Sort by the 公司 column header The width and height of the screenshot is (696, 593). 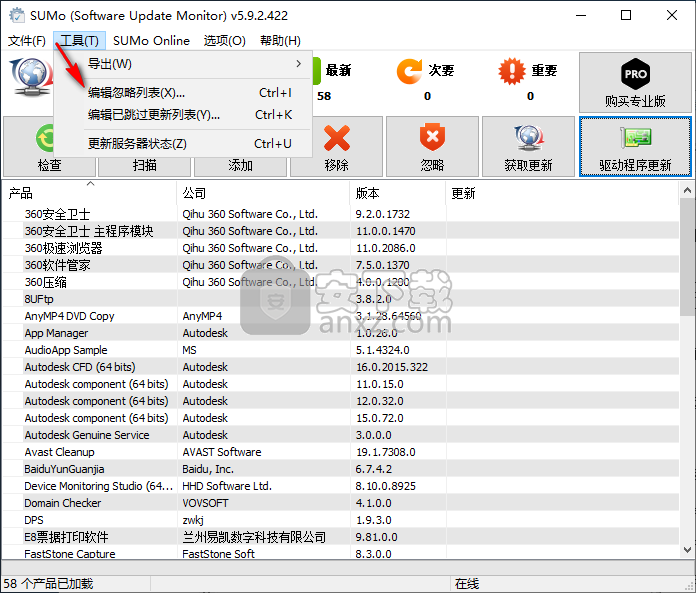[x=264, y=193]
